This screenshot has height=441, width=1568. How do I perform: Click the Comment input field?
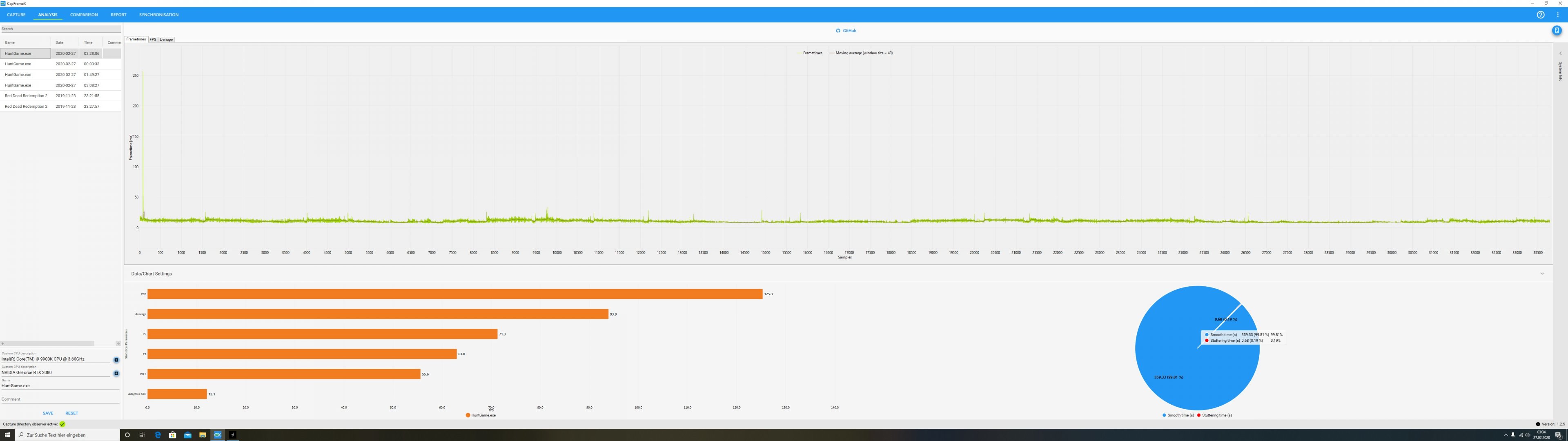(60, 399)
